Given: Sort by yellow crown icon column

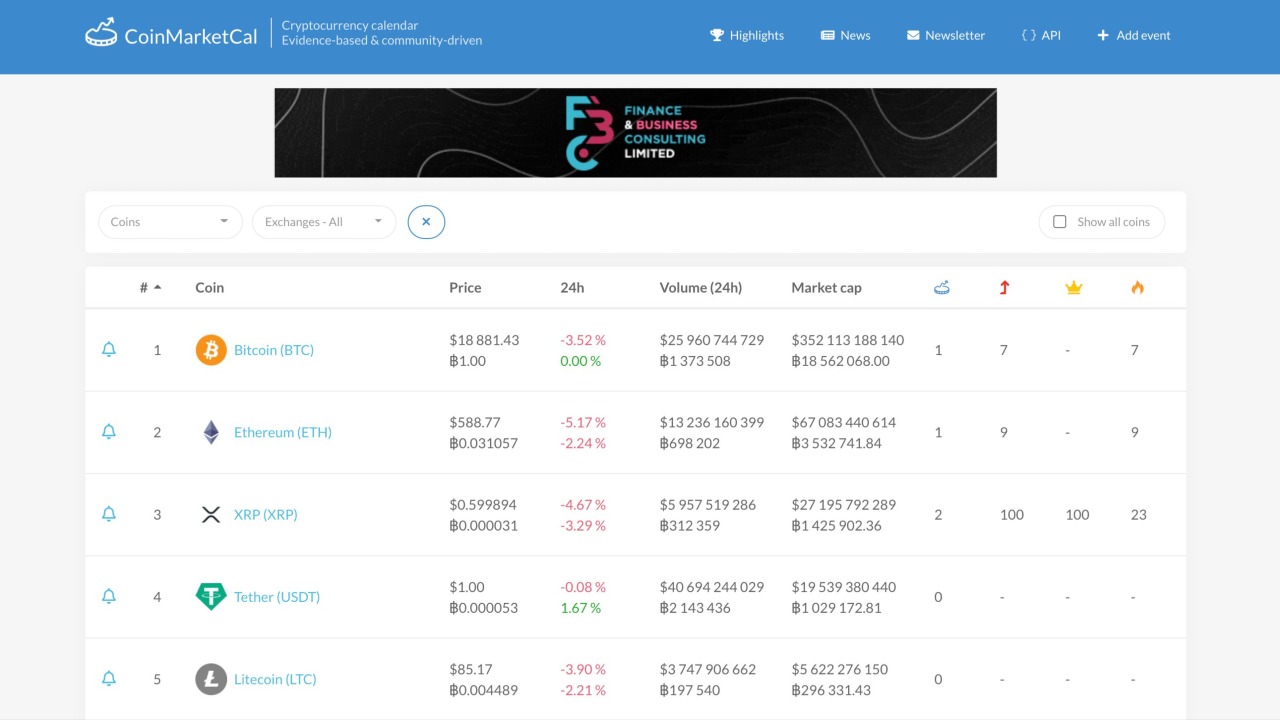Looking at the screenshot, I should (1074, 288).
